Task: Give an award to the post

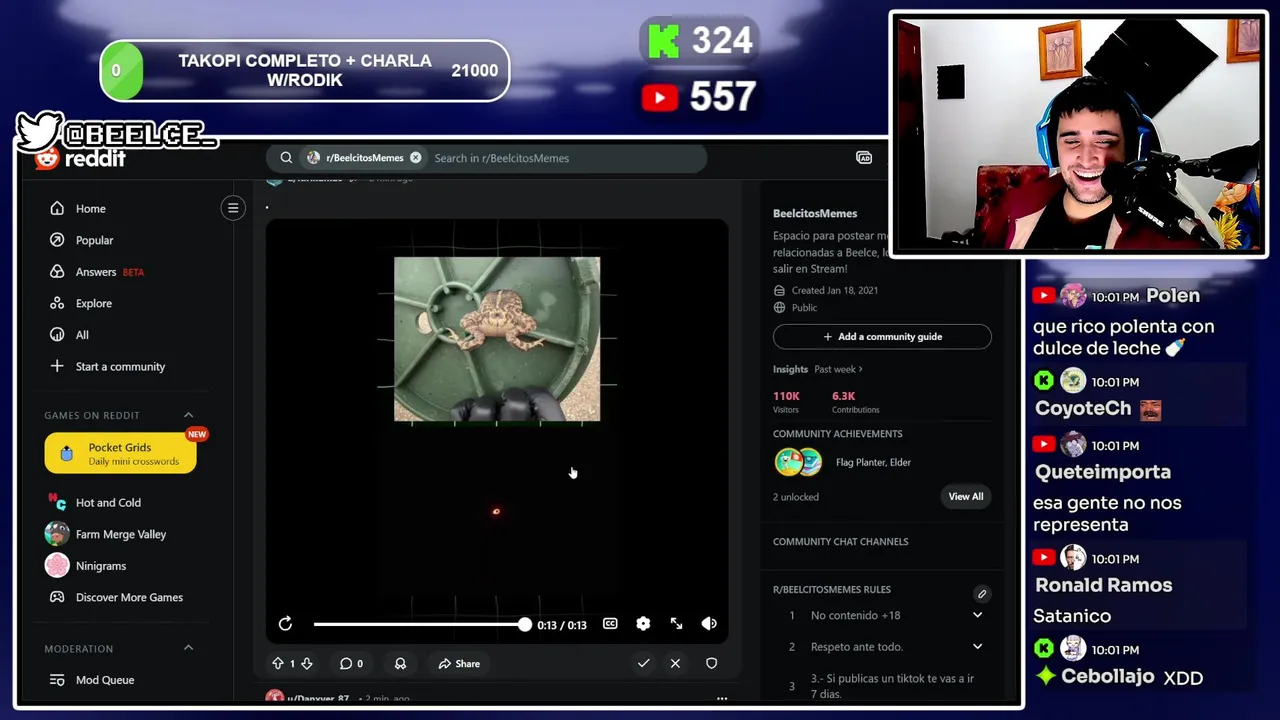Action: click(400, 663)
